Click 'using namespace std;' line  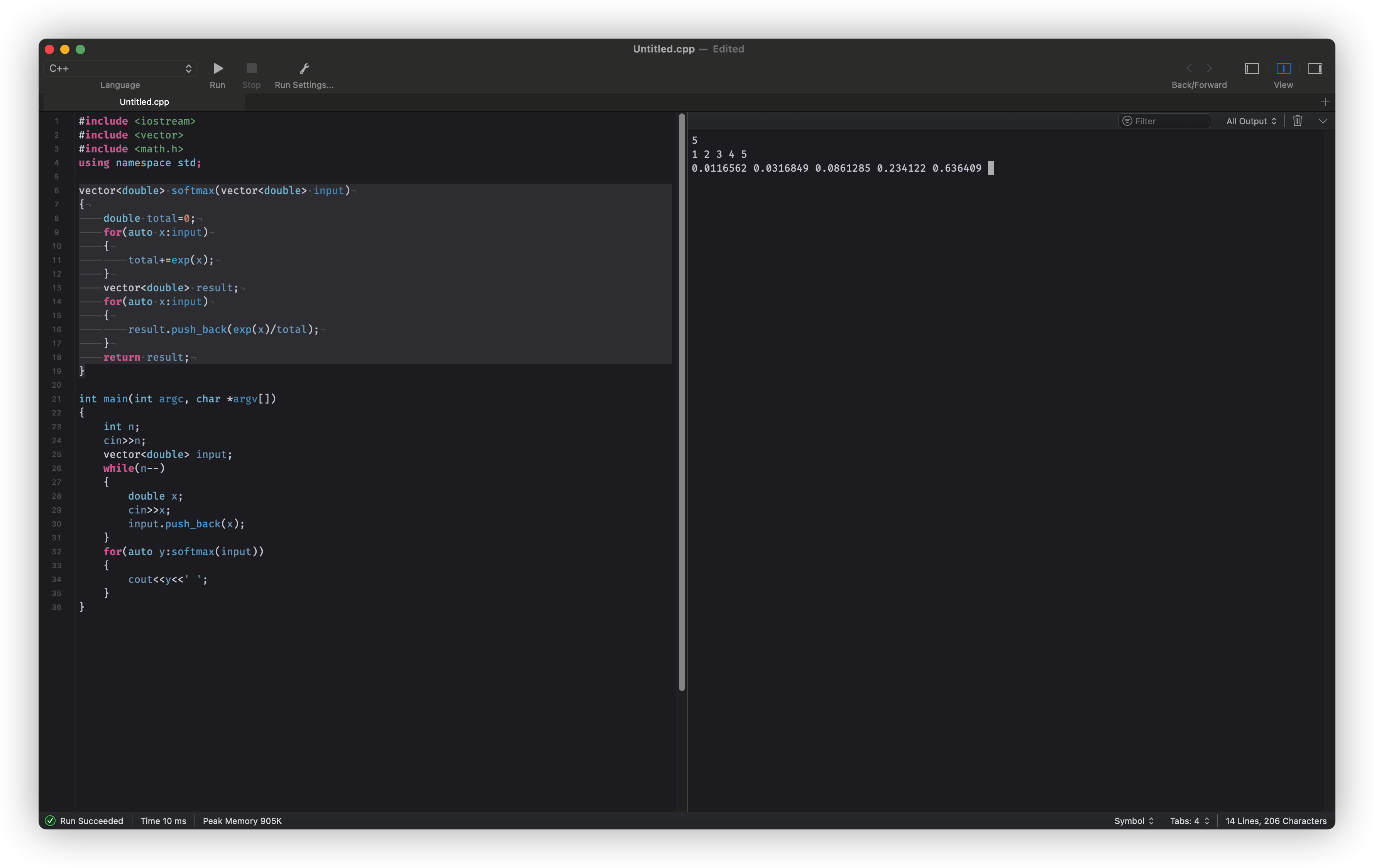[140, 162]
